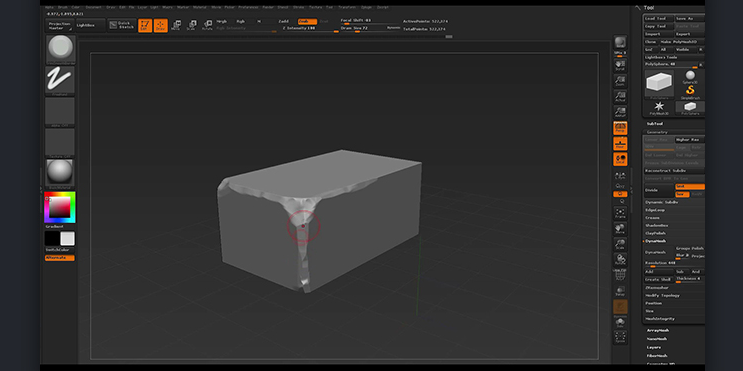Click the Xpose icon on right shelf
Screen dimensions: 743x371
tap(620, 337)
